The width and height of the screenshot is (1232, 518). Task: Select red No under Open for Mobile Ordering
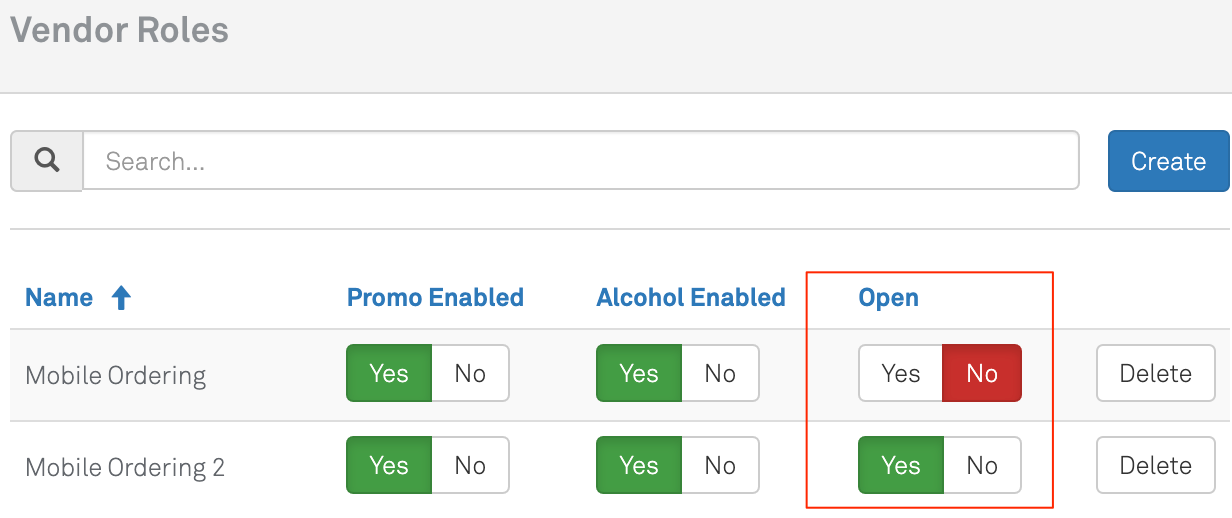982,374
